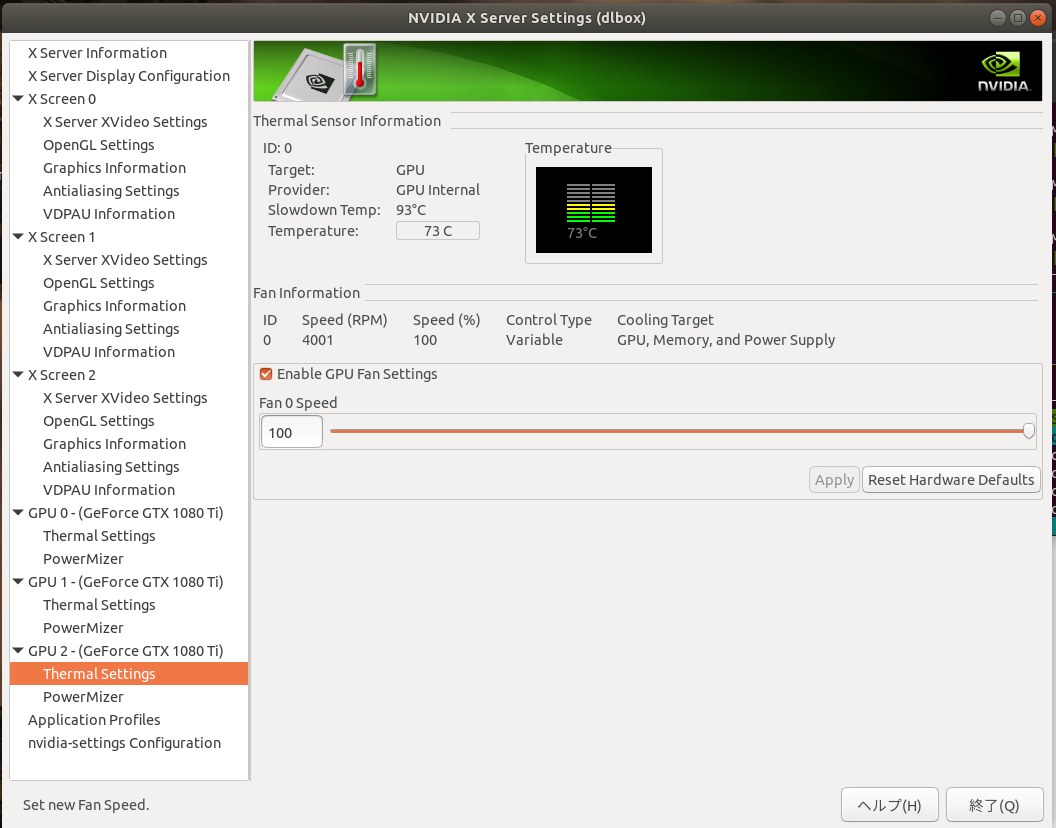Screen dimensions: 1056x828
Task: Collapse the X Screen 0 tree node
Action: (18, 98)
